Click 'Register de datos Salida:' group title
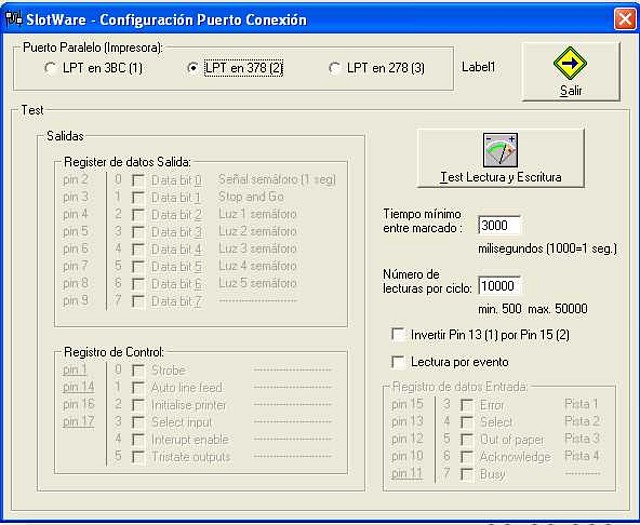The image size is (640, 525). tap(127, 162)
